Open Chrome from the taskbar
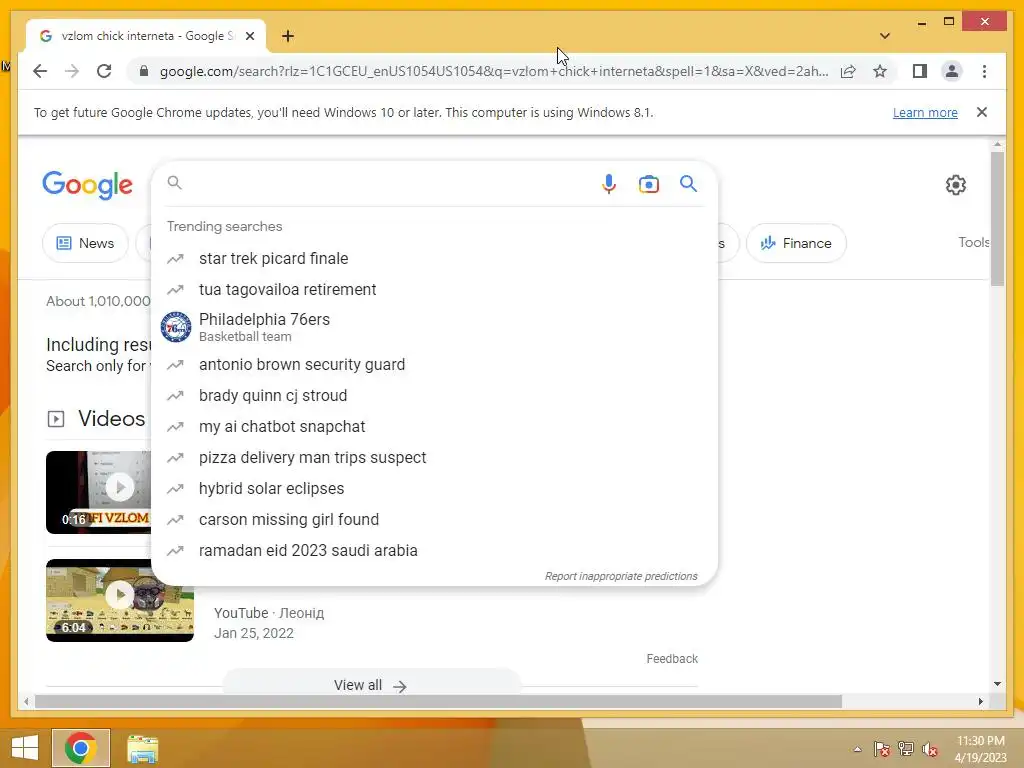1024x768 pixels. (80, 748)
